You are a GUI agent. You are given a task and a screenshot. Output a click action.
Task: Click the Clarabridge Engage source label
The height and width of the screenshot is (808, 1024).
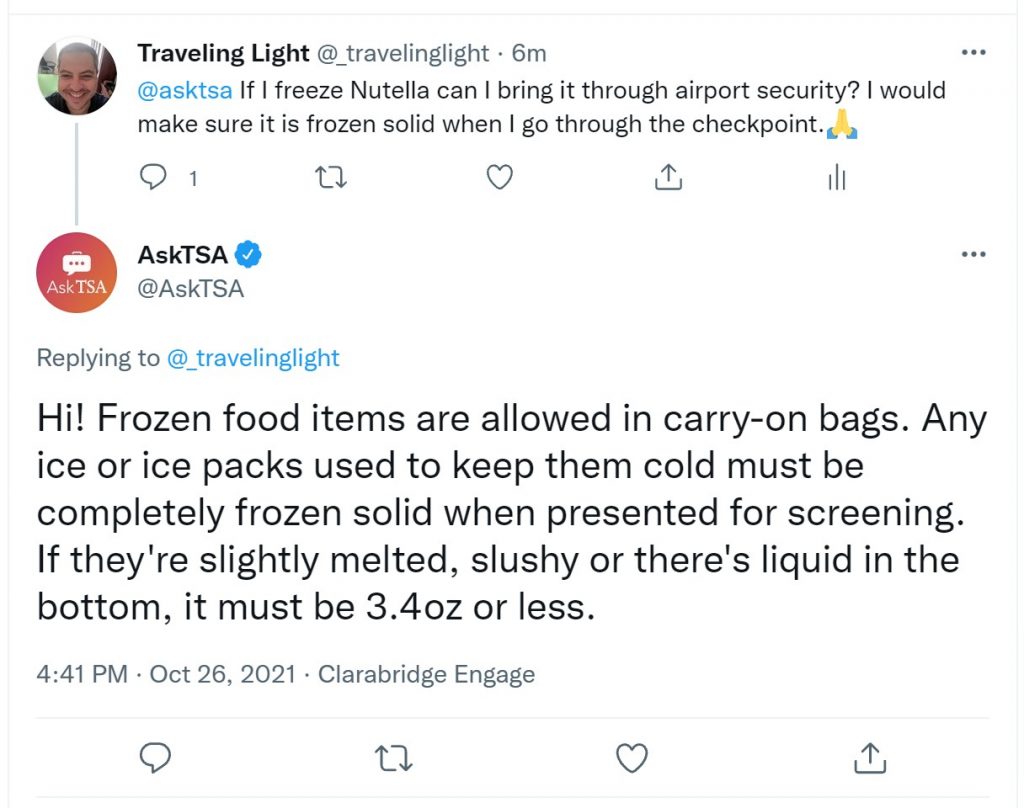426,674
